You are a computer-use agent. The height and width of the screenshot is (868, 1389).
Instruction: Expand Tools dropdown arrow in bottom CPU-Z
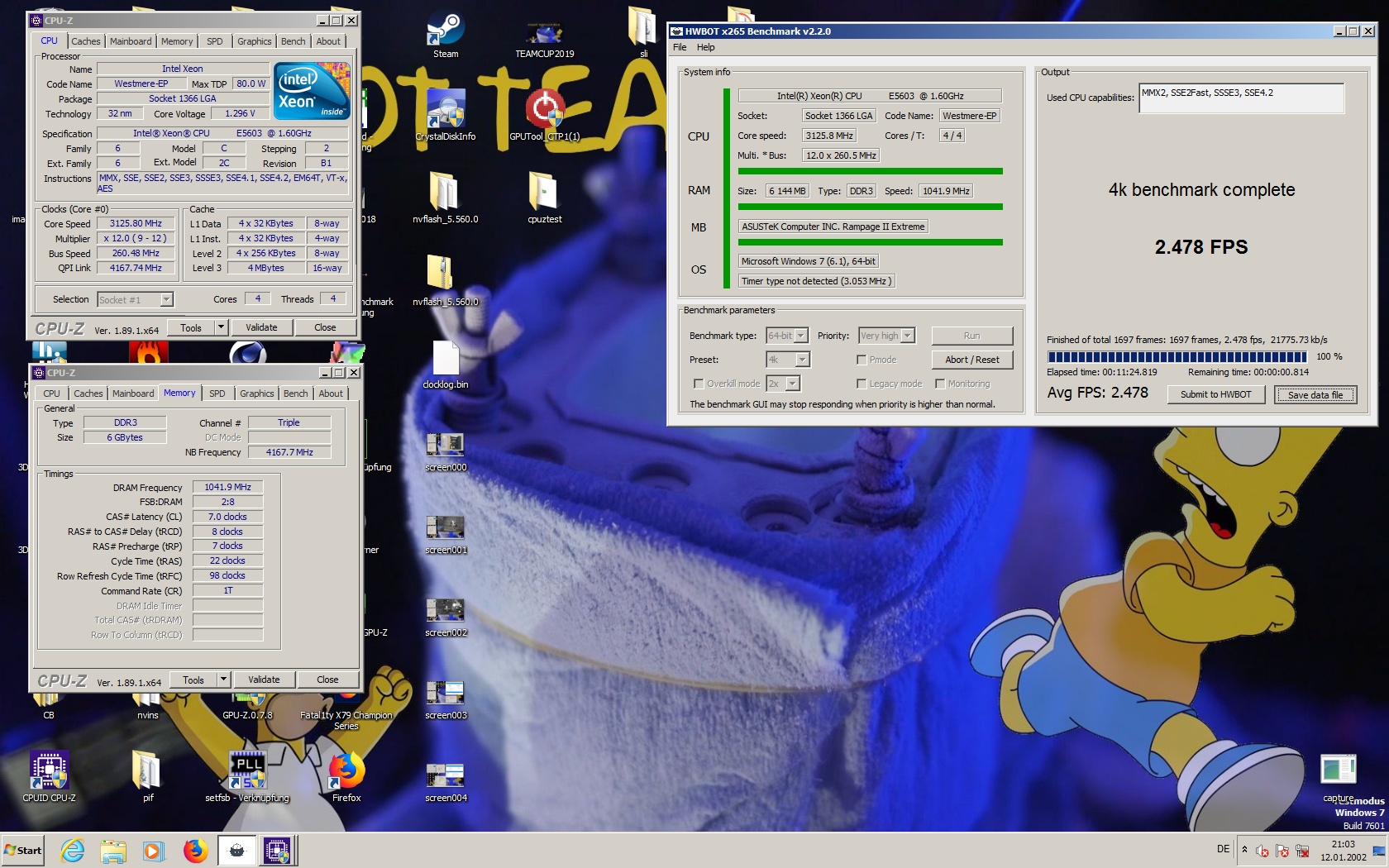[x=223, y=680]
